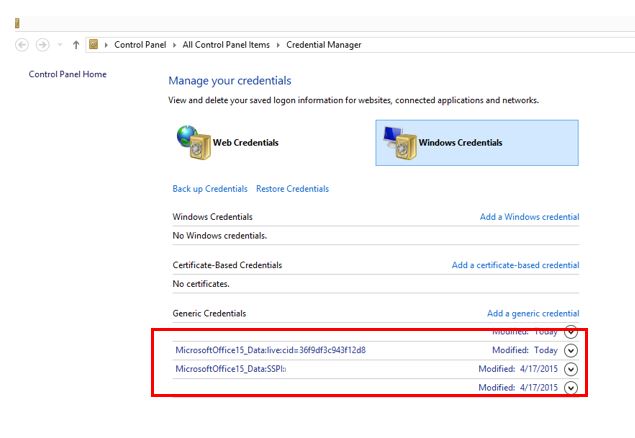Open Control Panel Home link
635x438 pixels.
pyautogui.click(x=68, y=74)
